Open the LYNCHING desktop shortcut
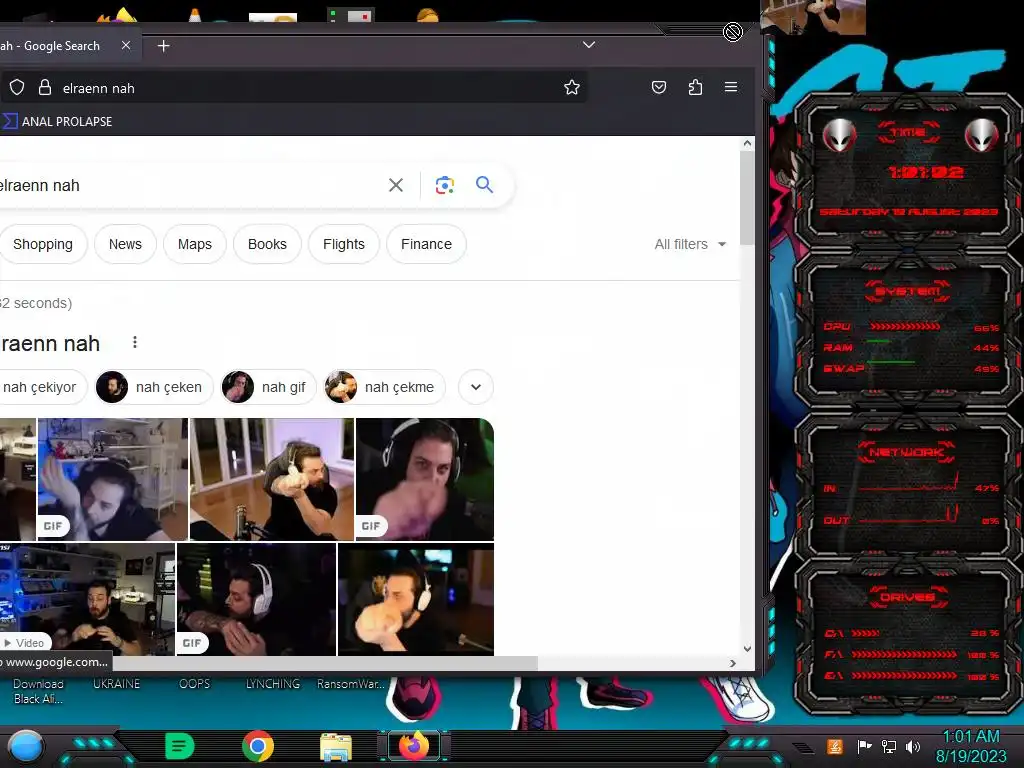Screen dimensions: 1024x768 coord(273,684)
